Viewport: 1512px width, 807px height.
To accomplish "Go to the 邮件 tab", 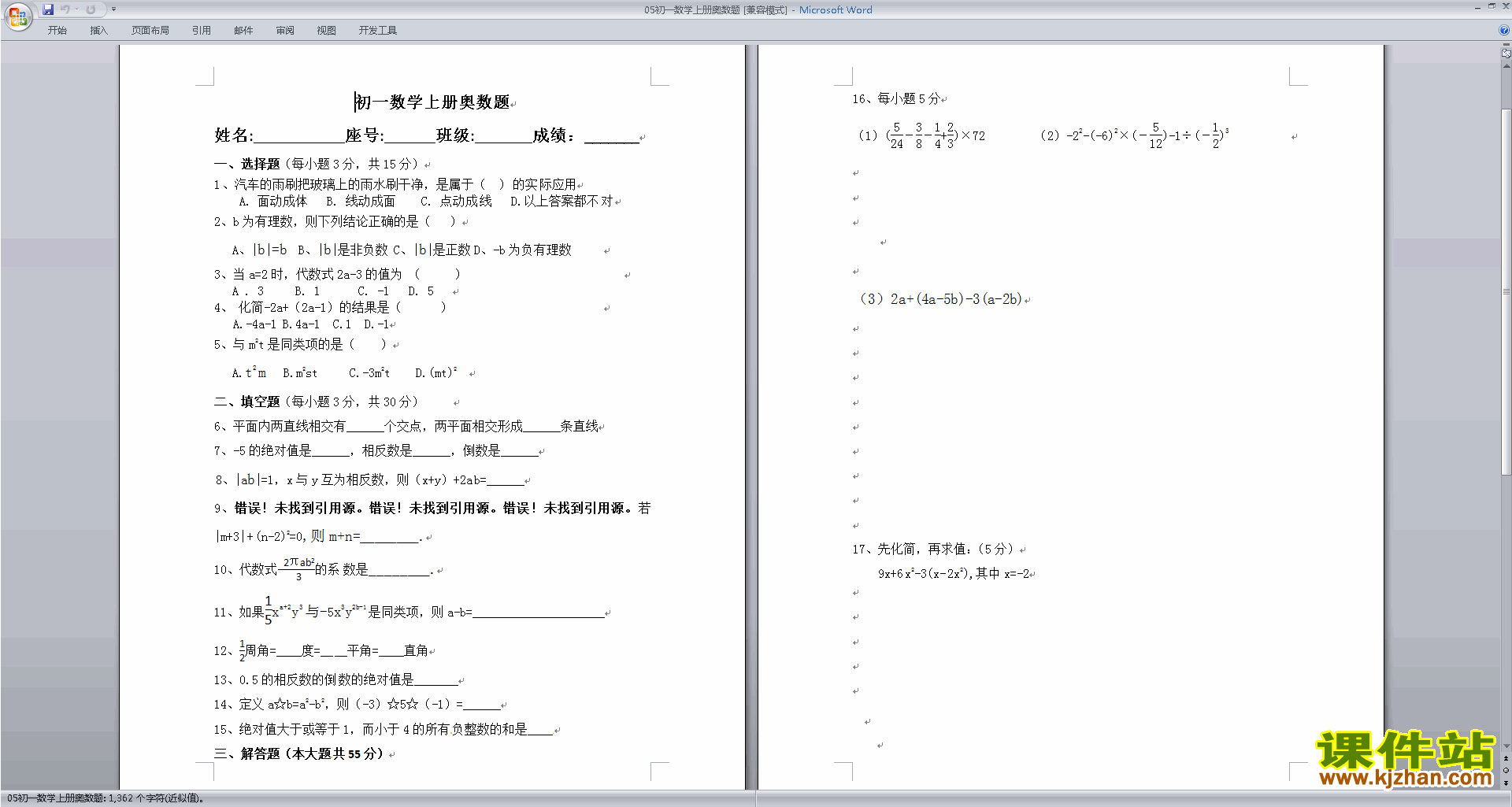I will [243, 31].
